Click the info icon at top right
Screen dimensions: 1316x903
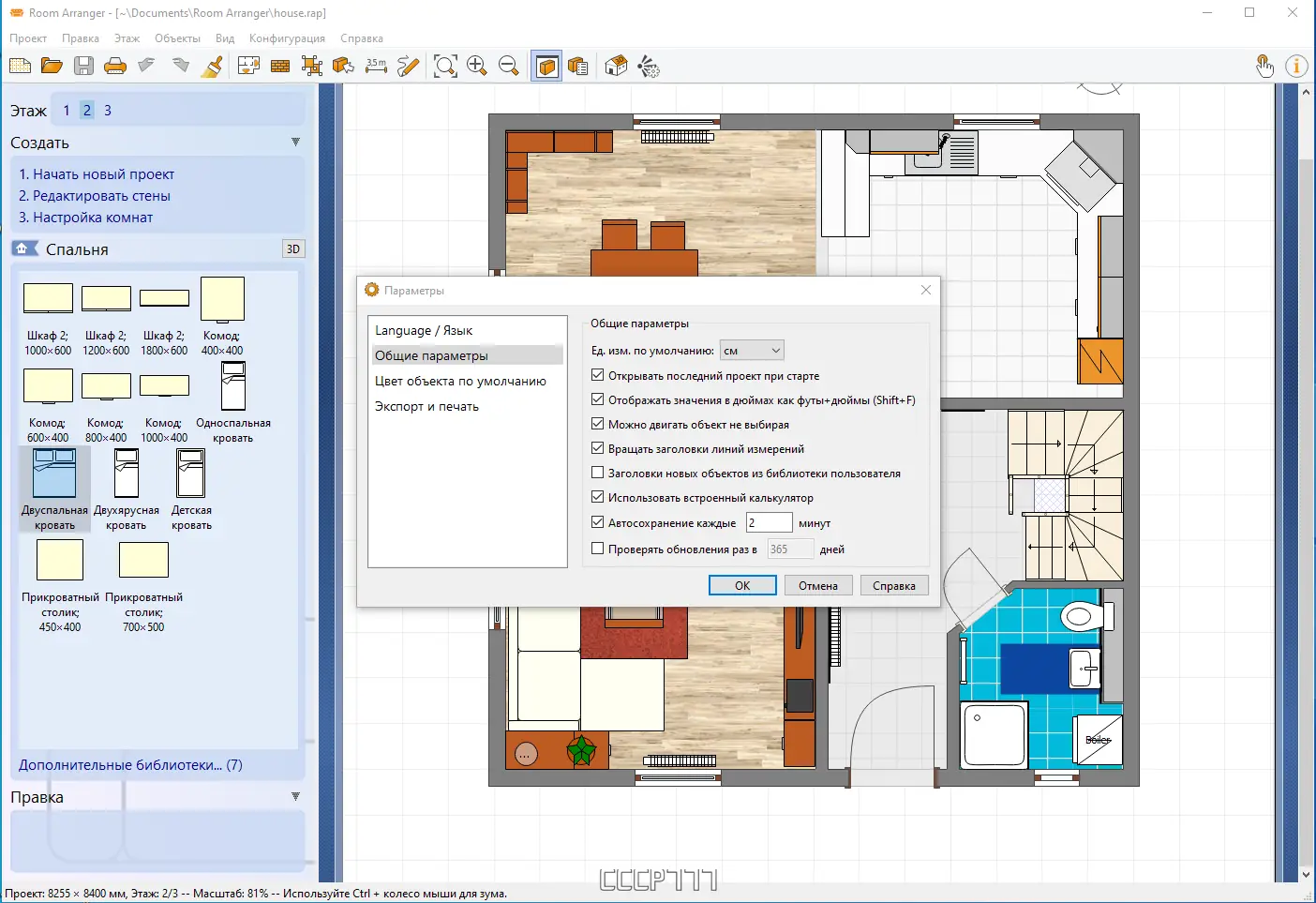1296,66
